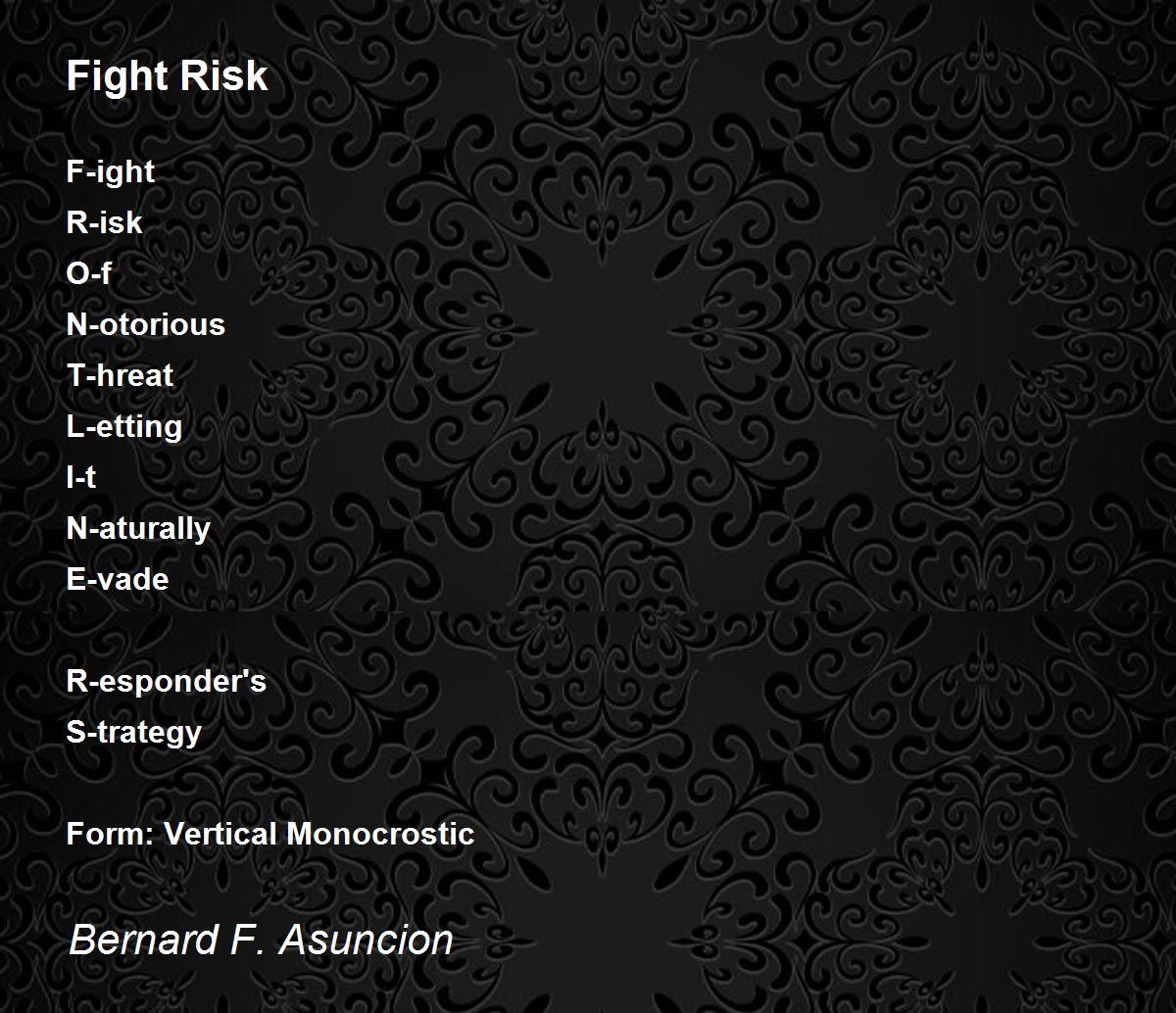Click the word E-vade

point(118,579)
